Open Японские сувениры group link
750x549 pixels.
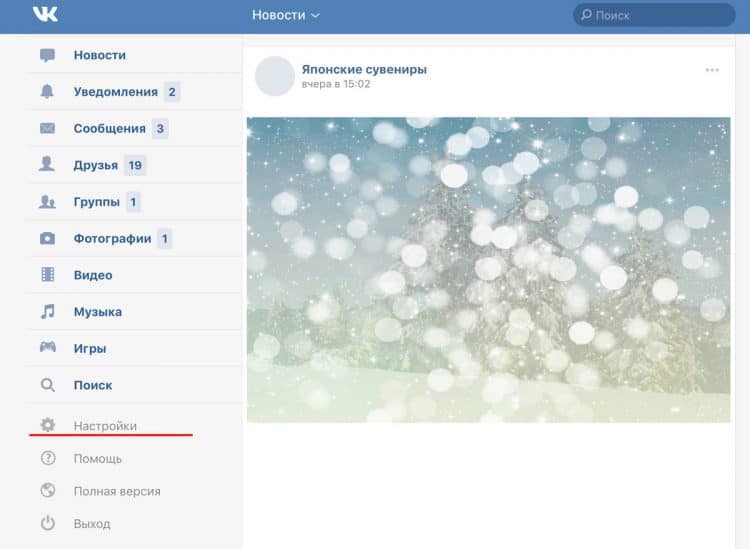point(364,69)
